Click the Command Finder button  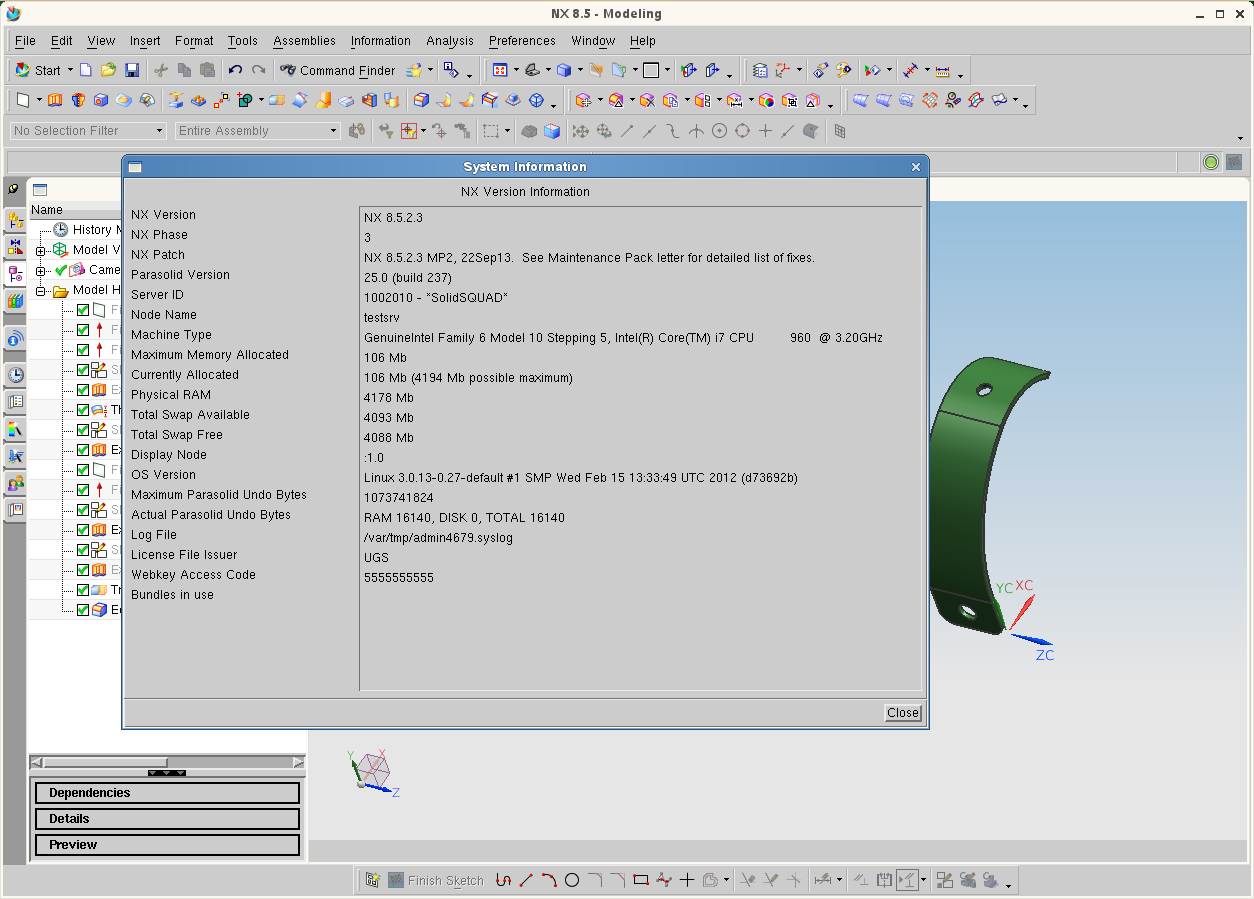(x=337, y=71)
